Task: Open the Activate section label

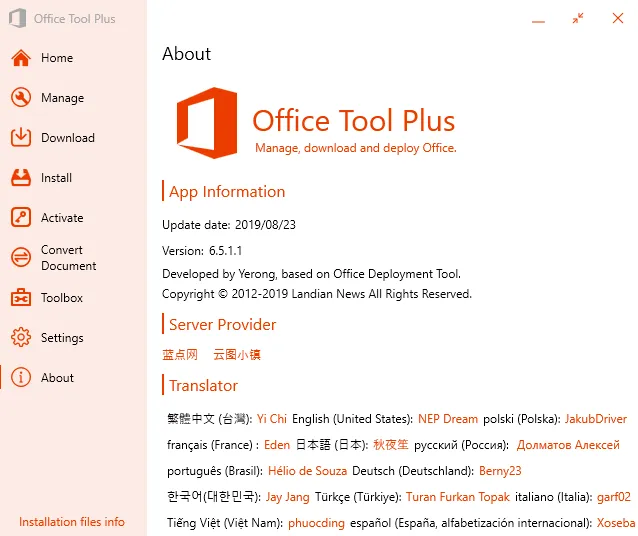Action: (x=62, y=218)
